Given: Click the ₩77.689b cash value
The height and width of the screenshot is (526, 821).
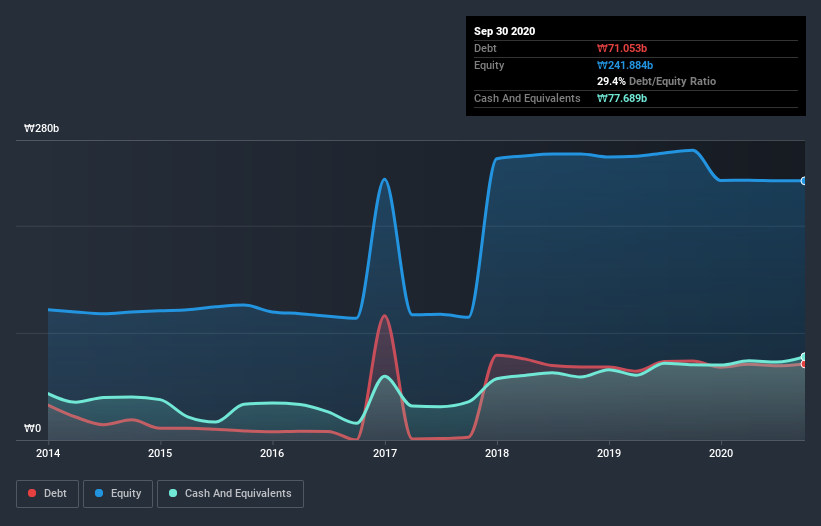Looking at the screenshot, I should (x=622, y=98).
